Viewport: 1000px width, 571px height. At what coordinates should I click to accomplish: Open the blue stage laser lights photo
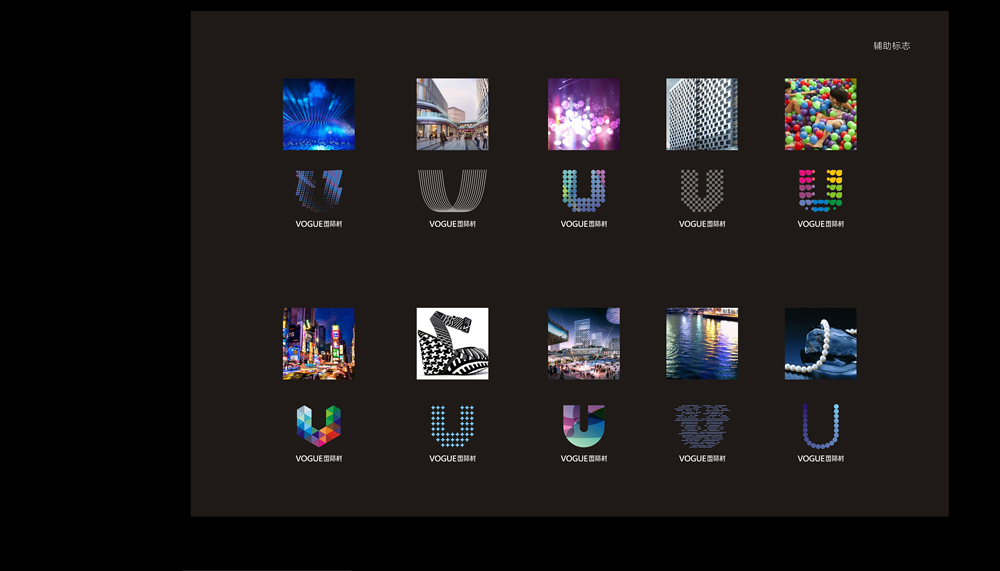319,114
